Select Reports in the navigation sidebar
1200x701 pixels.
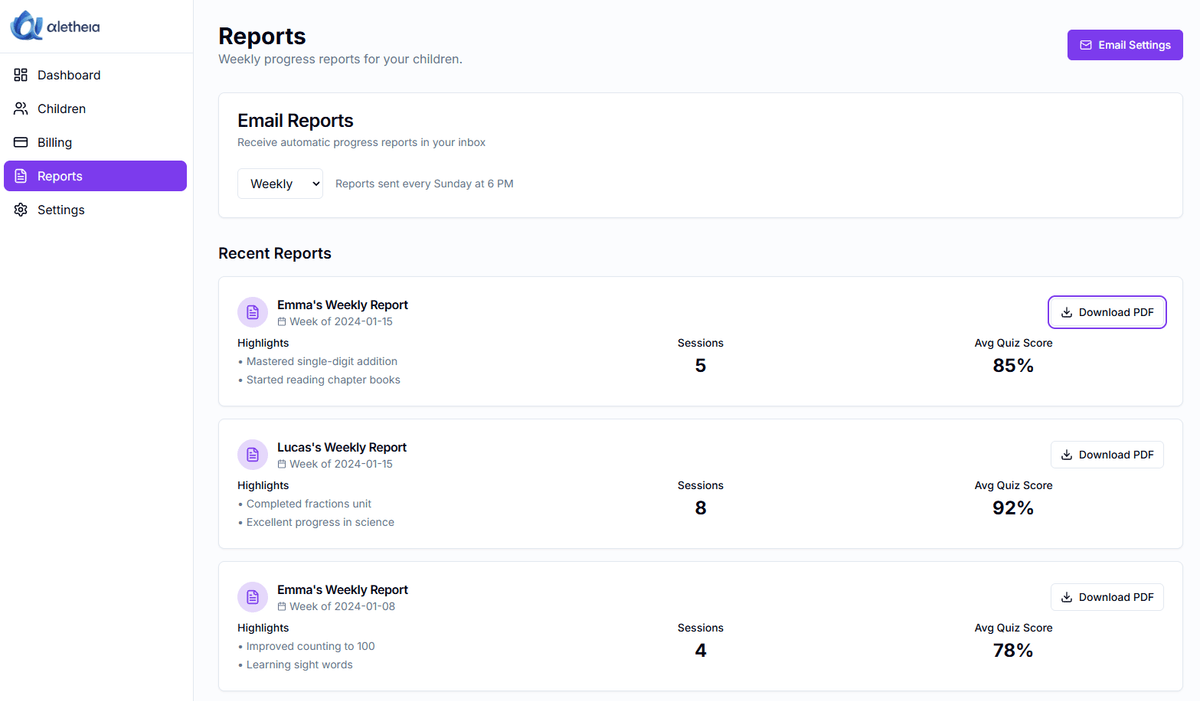coord(61,176)
